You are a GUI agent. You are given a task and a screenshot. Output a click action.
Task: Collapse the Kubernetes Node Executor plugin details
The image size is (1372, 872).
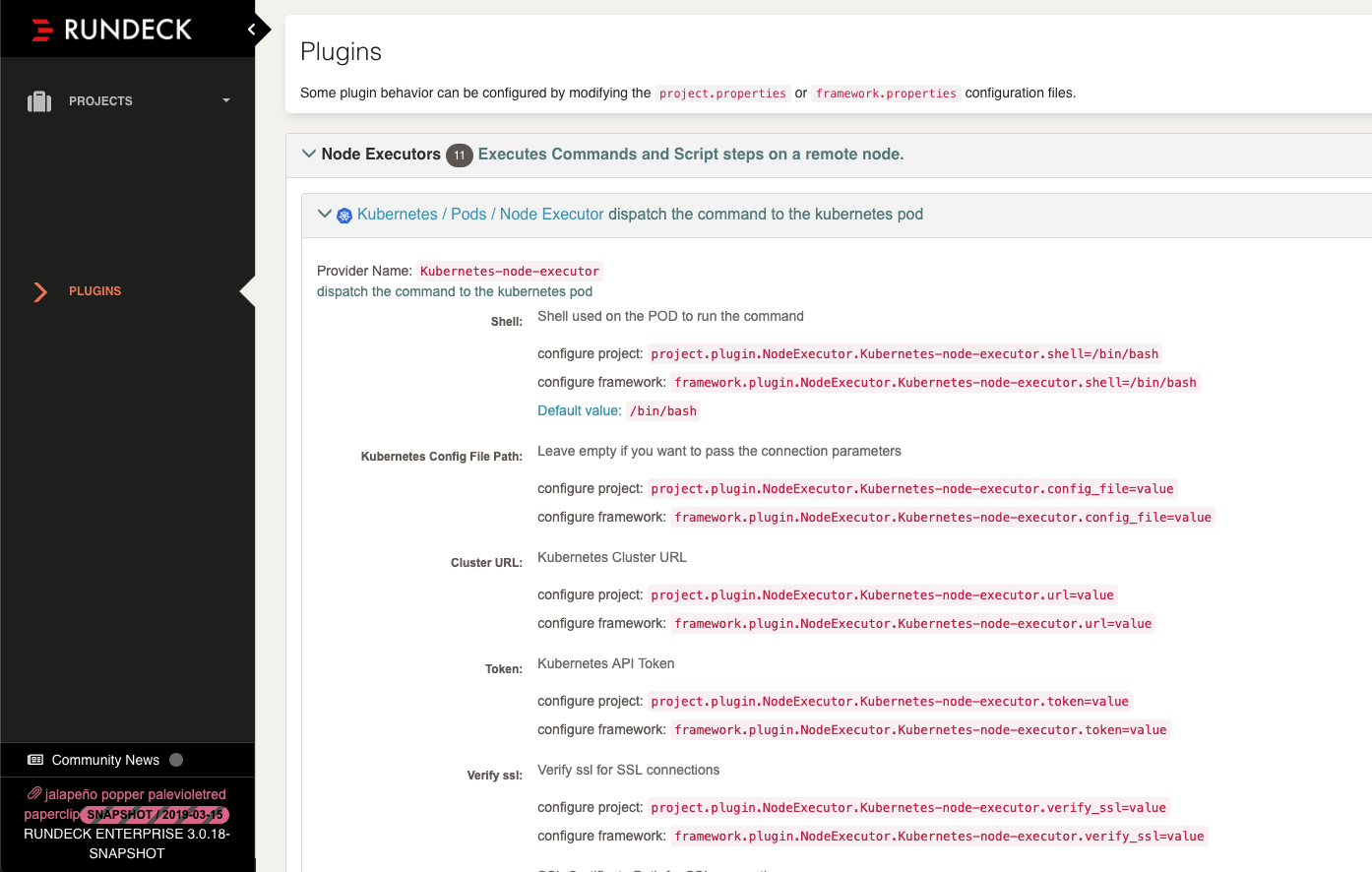click(x=325, y=214)
